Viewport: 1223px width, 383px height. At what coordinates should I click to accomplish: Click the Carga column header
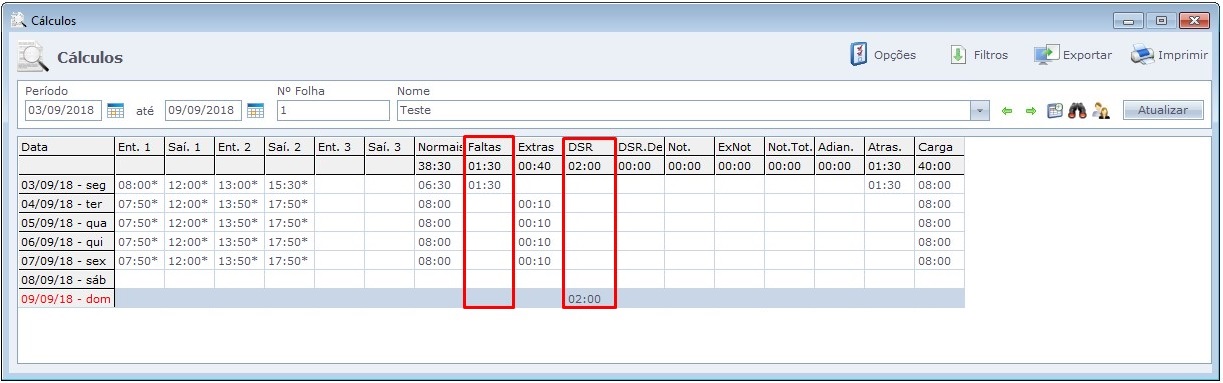pos(940,147)
